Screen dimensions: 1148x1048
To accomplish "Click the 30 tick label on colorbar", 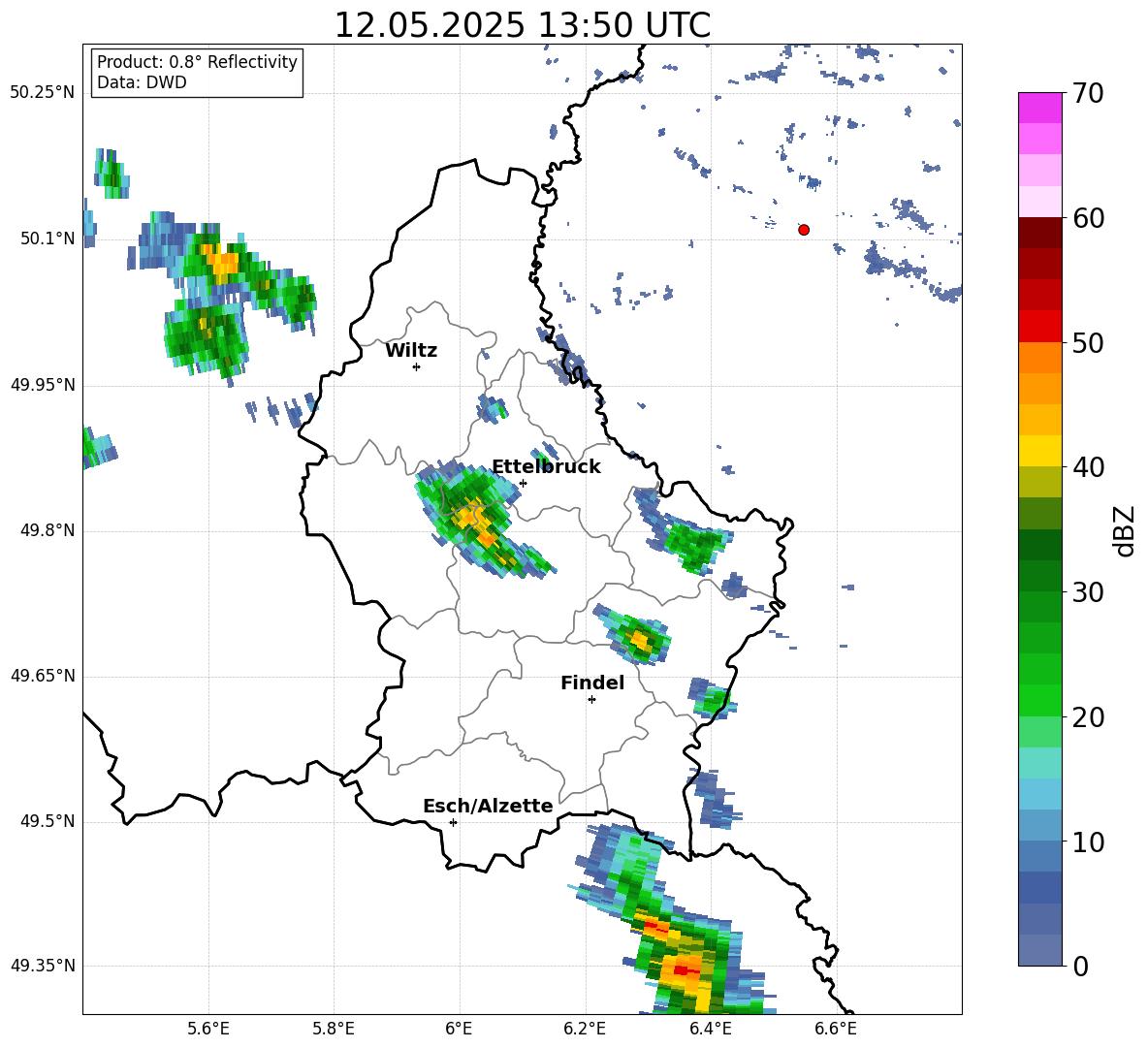I will pos(1088,592).
